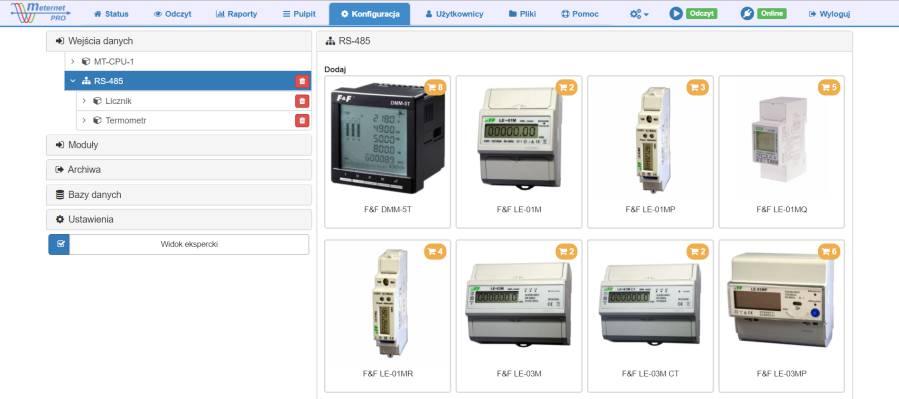Open the Pulpit page

tap(299, 14)
